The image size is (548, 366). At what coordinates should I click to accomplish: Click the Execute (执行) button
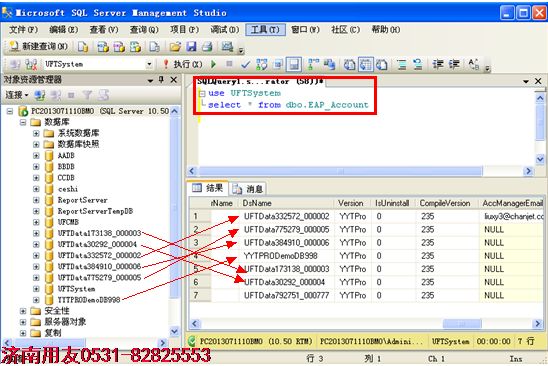[183, 64]
